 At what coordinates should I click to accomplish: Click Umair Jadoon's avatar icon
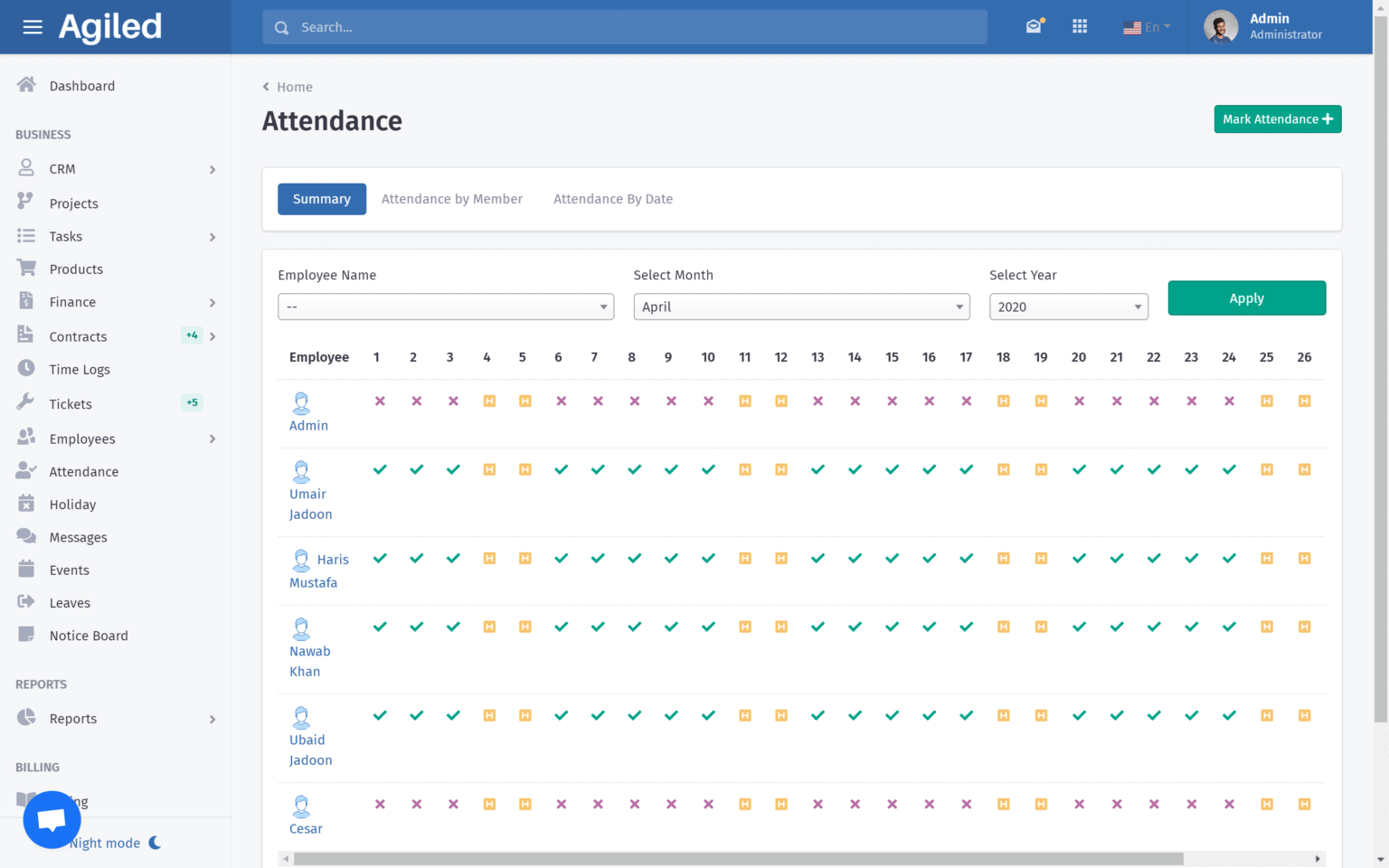point(301,471)
